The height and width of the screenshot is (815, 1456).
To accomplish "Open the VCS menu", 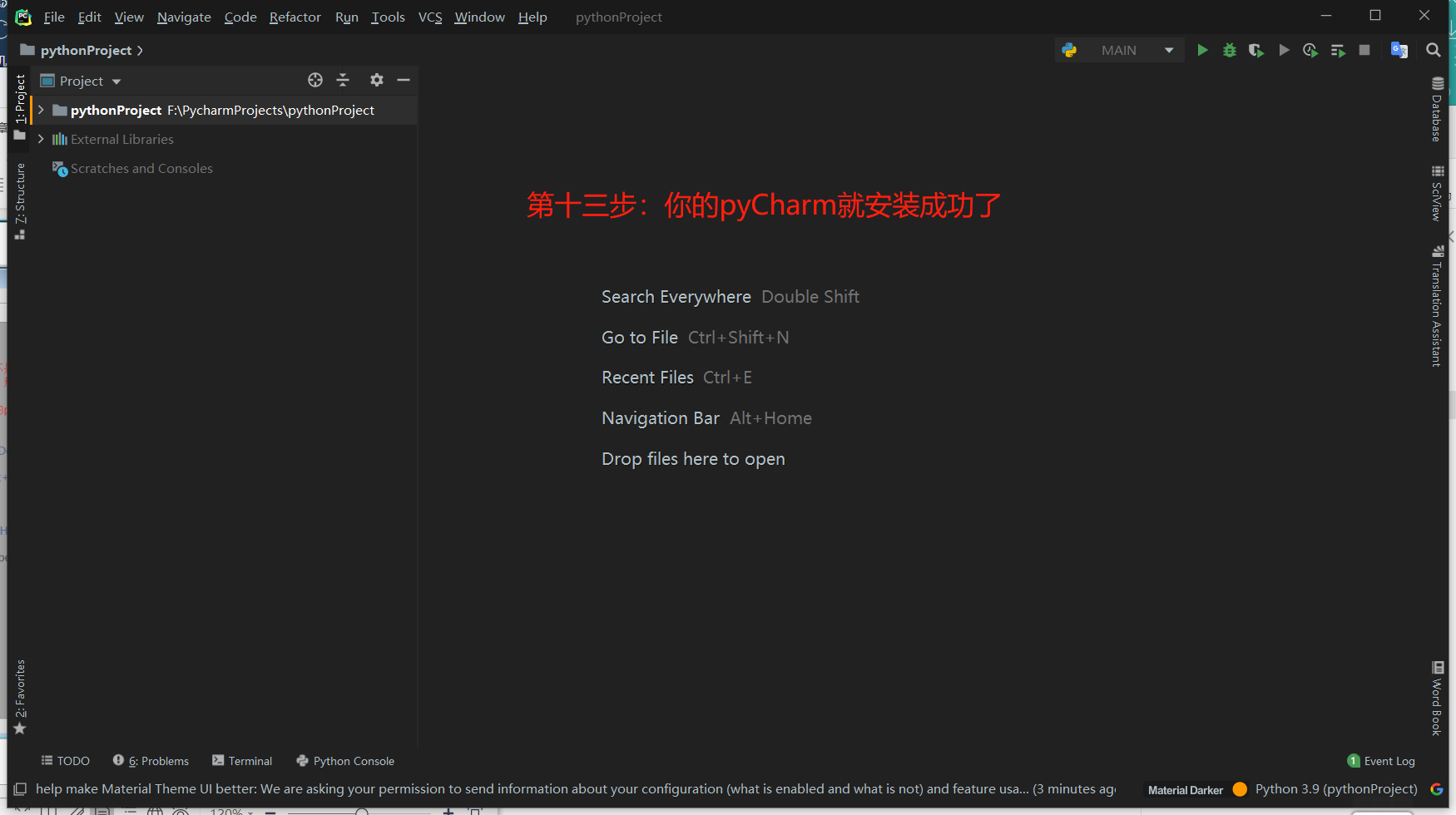I will 430,17.
